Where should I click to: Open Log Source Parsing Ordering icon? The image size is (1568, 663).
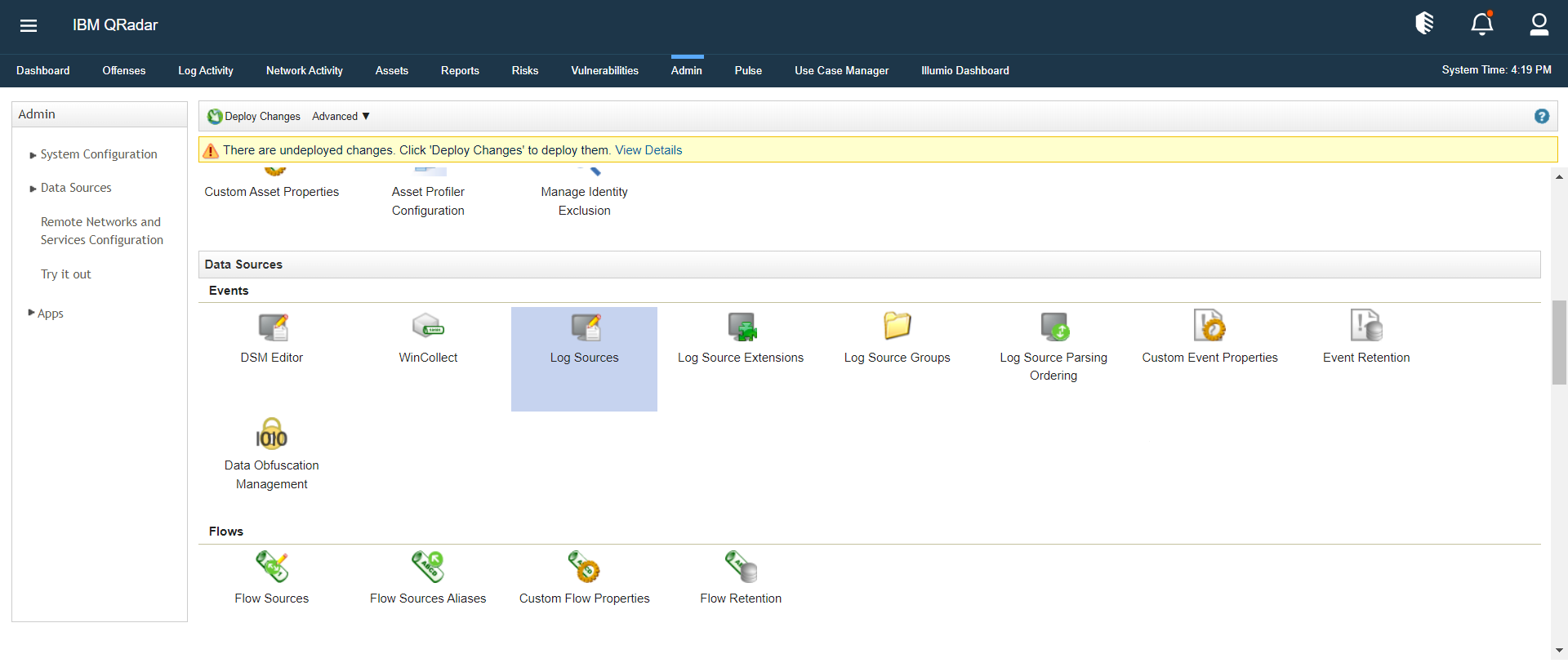1054,327
